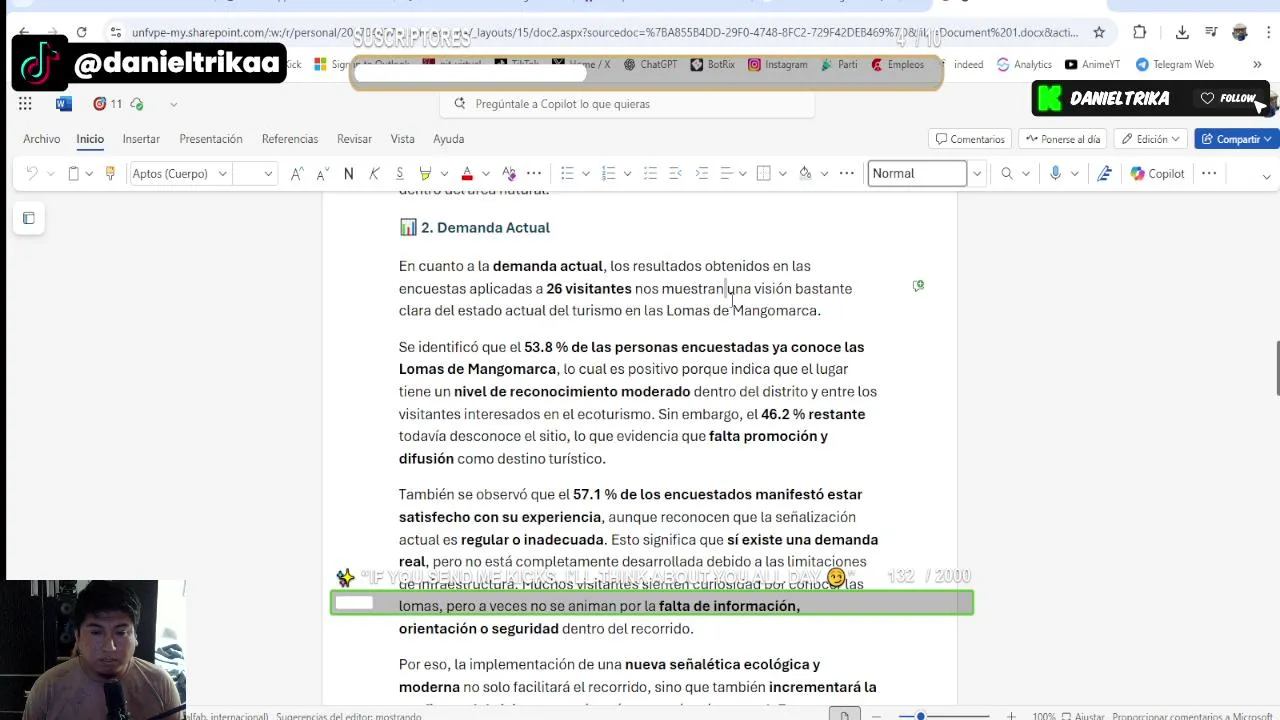Open the navigation pane icon at left margin

click(29, 218)
